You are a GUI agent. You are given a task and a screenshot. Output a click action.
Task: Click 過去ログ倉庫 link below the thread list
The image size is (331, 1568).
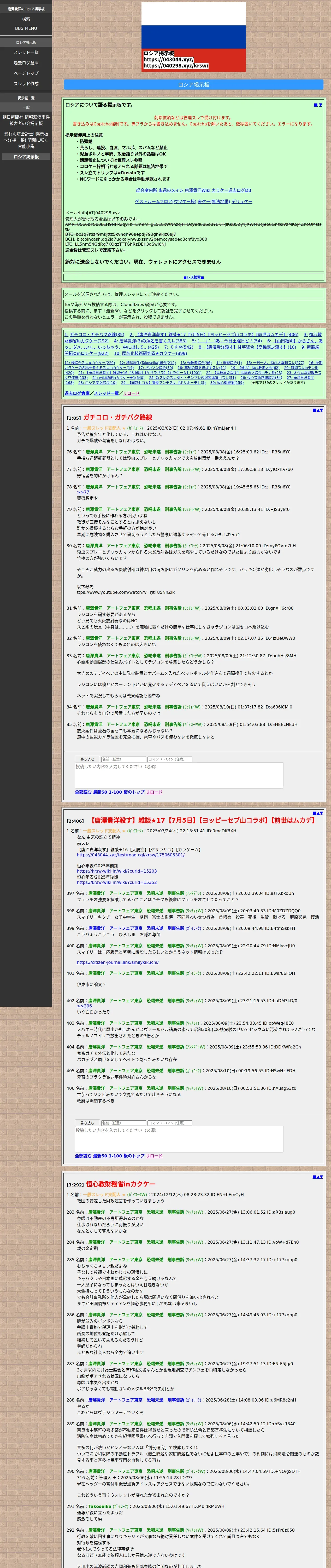pyautogui.click(x=77, y=393)
